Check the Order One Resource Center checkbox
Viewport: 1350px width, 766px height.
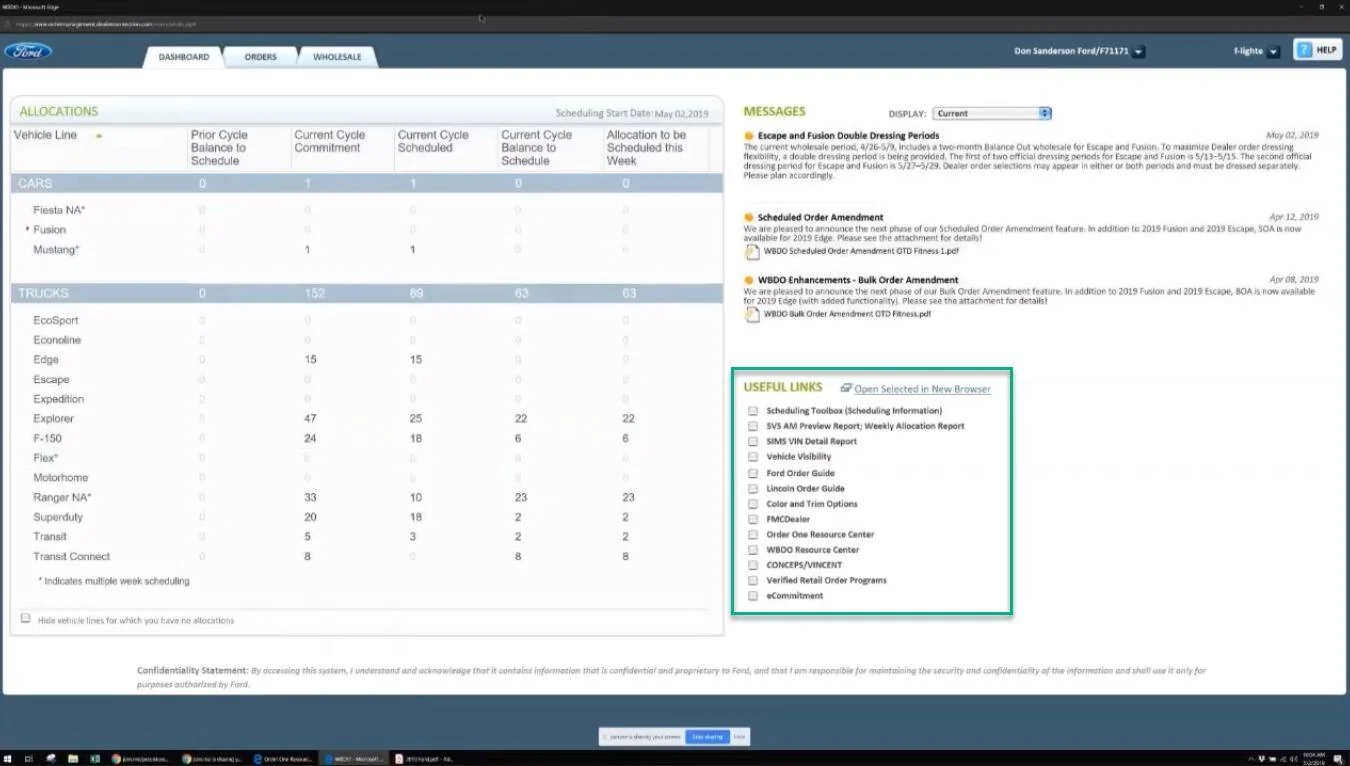(753, 534)
